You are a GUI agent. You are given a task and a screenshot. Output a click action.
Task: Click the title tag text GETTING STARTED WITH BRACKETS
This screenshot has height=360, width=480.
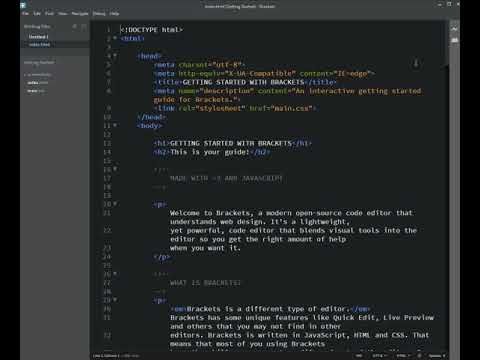click(x=243, y=82)
